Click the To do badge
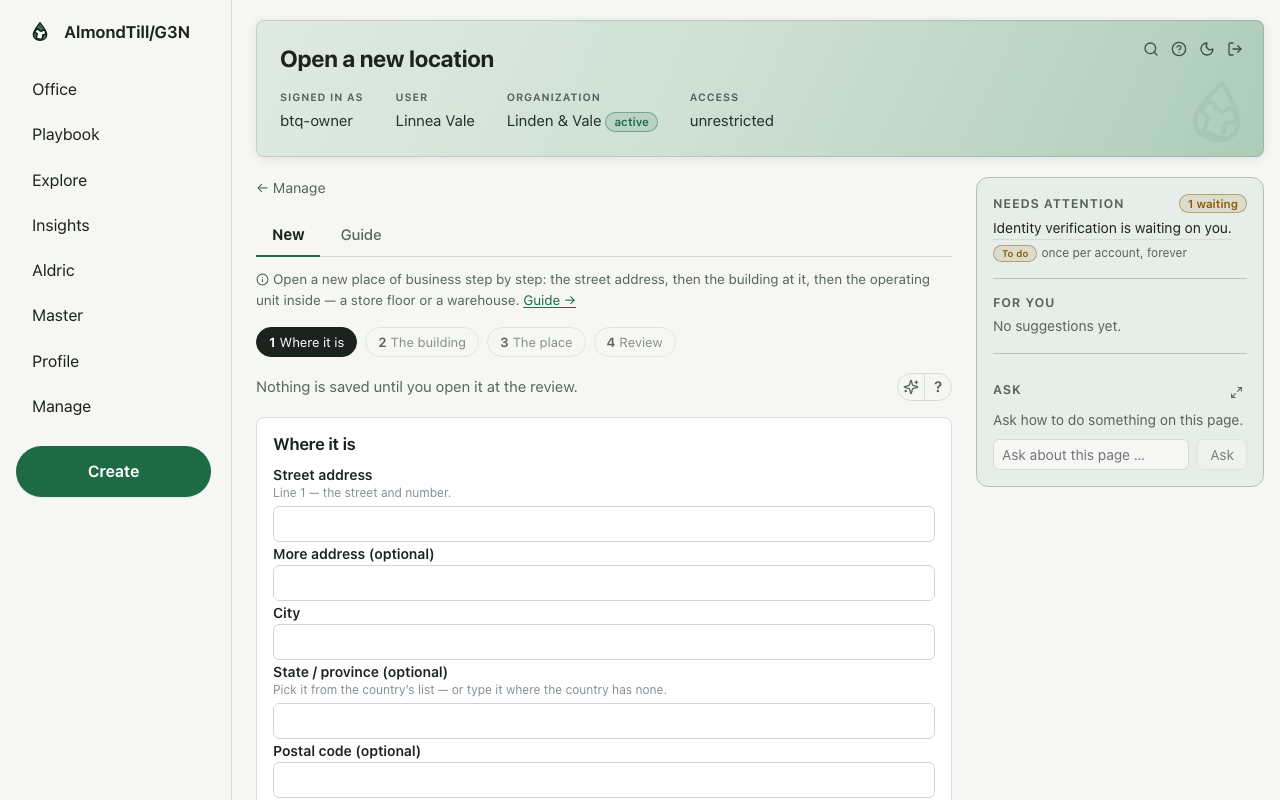The image size is (1280, 800). click(1015, 253)
